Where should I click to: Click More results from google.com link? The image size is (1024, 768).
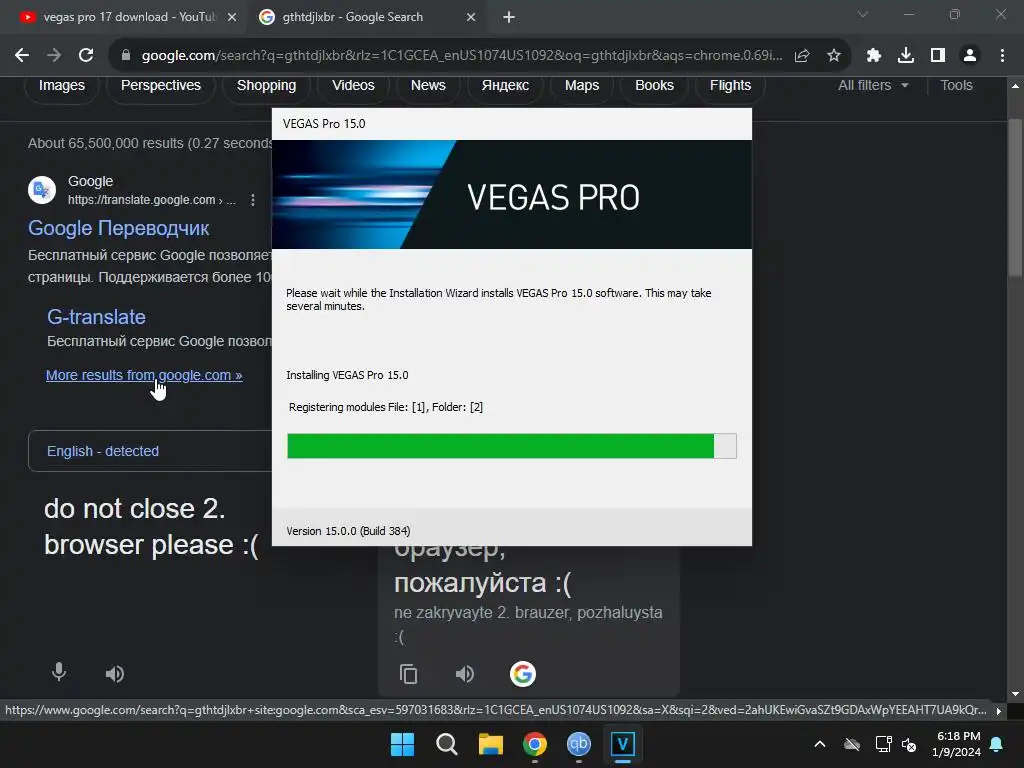[144, 376]
